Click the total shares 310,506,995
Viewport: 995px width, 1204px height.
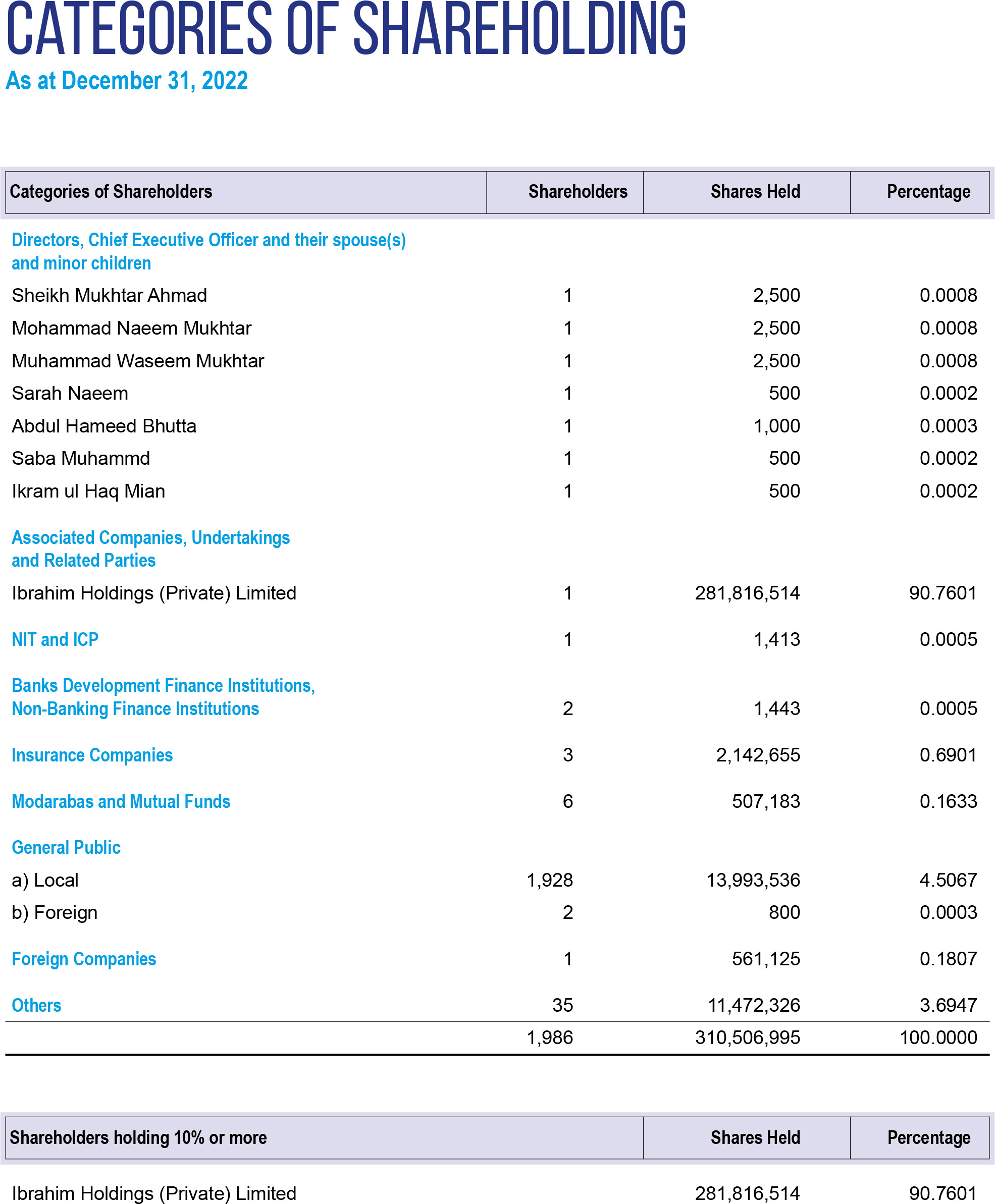point(748,1038)
